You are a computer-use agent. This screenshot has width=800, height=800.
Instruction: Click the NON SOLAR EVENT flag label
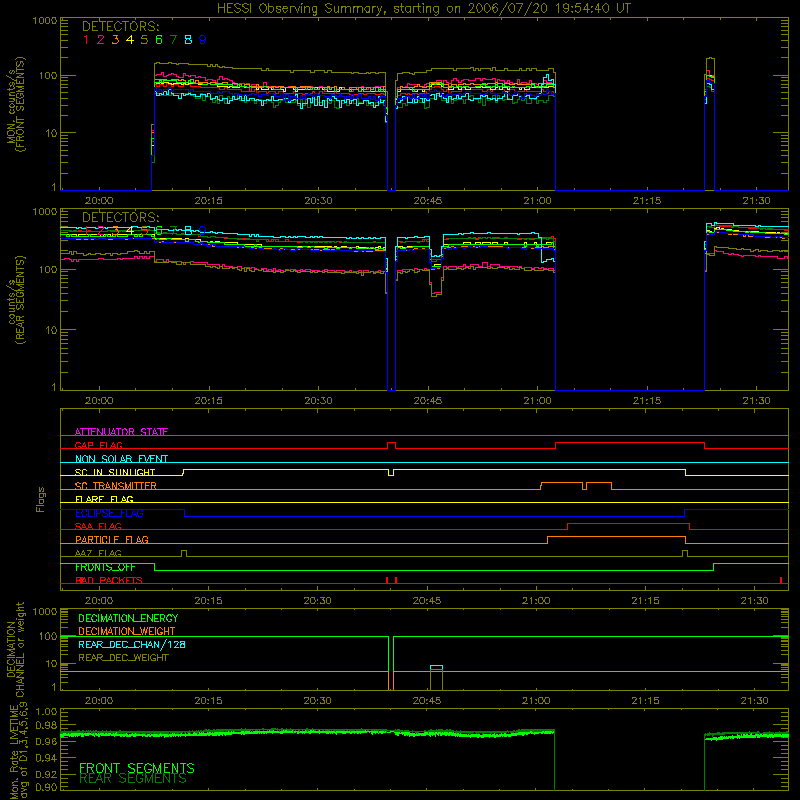[x=121, y=459]
